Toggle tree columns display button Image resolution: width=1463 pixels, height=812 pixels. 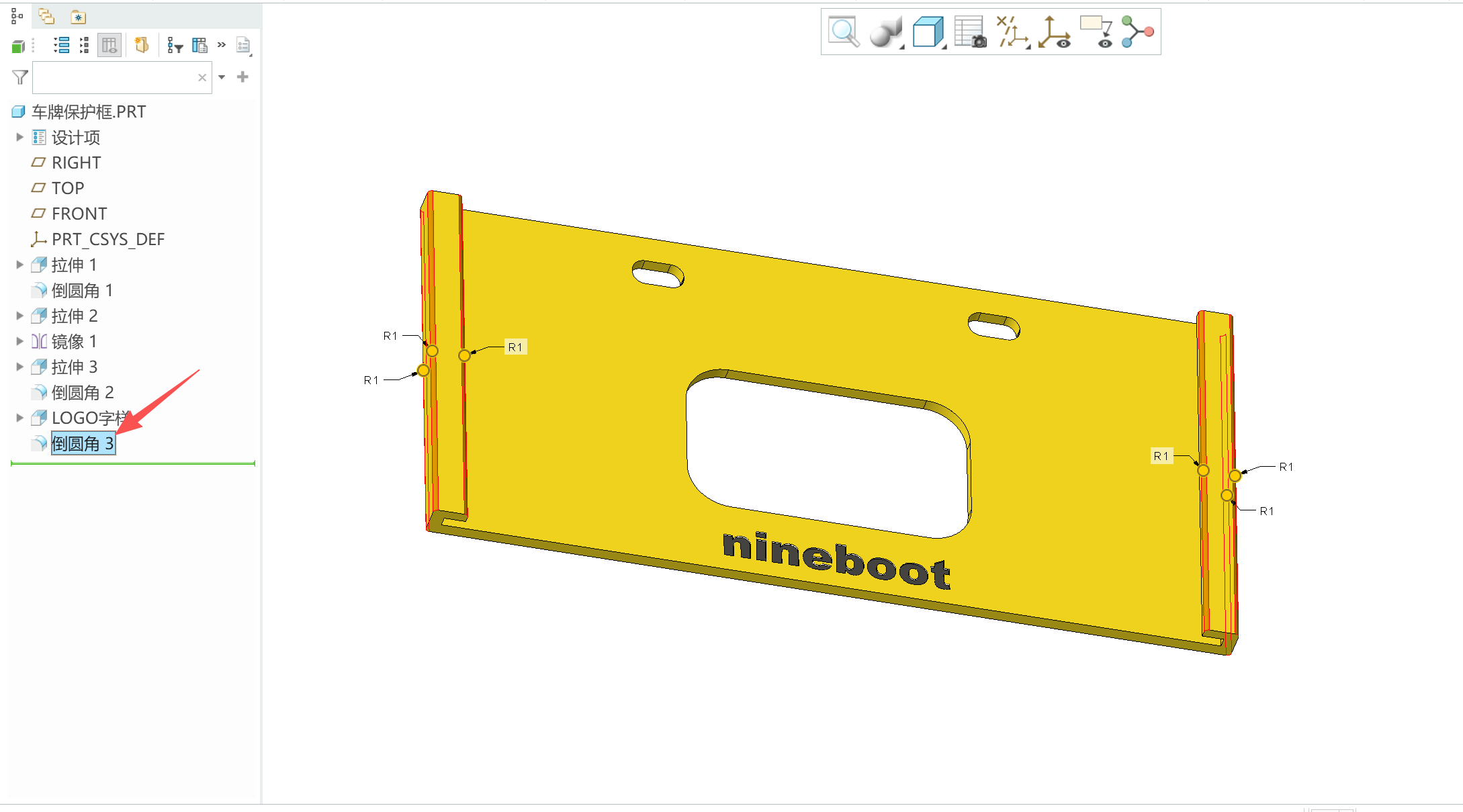[x=109, y=46]
